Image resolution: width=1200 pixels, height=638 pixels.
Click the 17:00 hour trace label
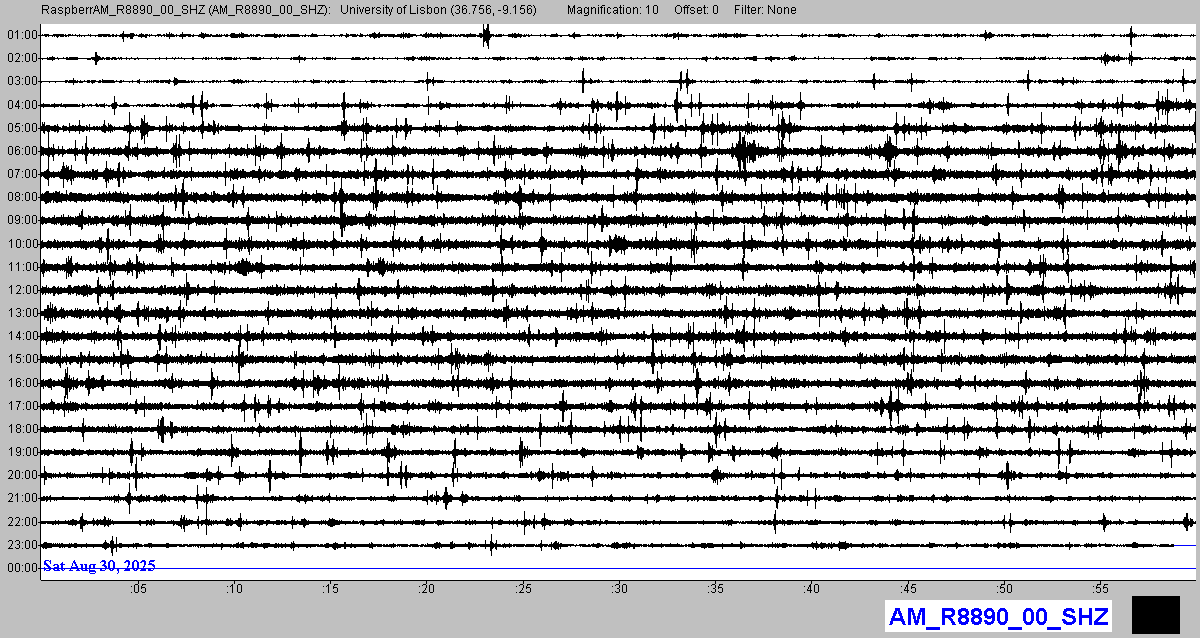tap(21, 406)
